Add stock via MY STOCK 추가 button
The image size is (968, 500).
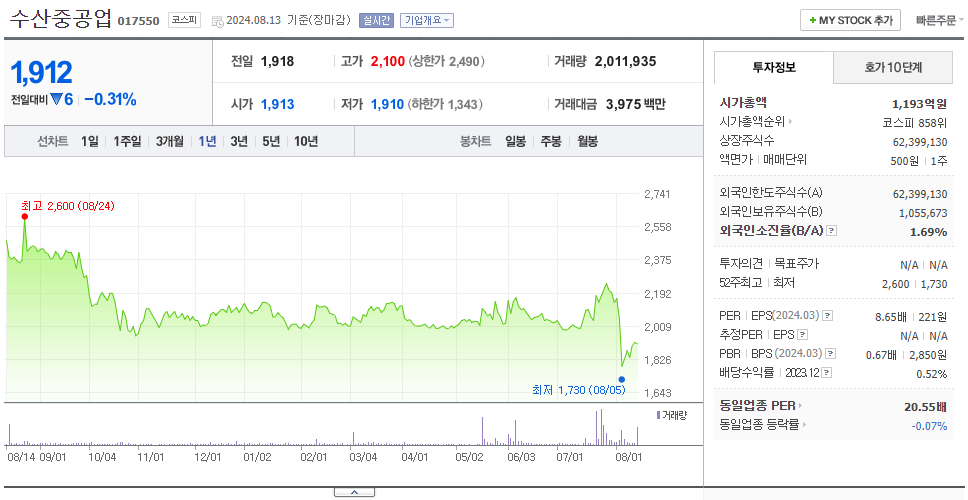point(851,20)
